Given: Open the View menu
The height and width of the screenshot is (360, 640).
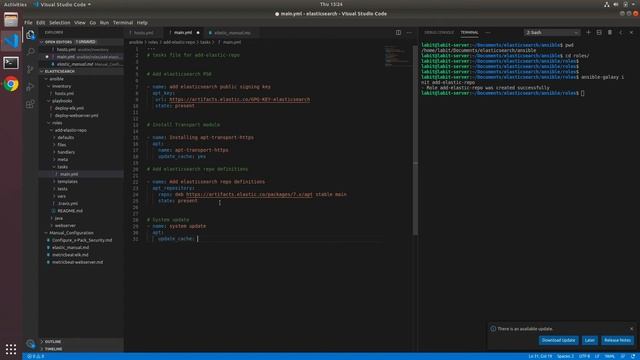Looking at the screenshot, I should coord(80,22).
